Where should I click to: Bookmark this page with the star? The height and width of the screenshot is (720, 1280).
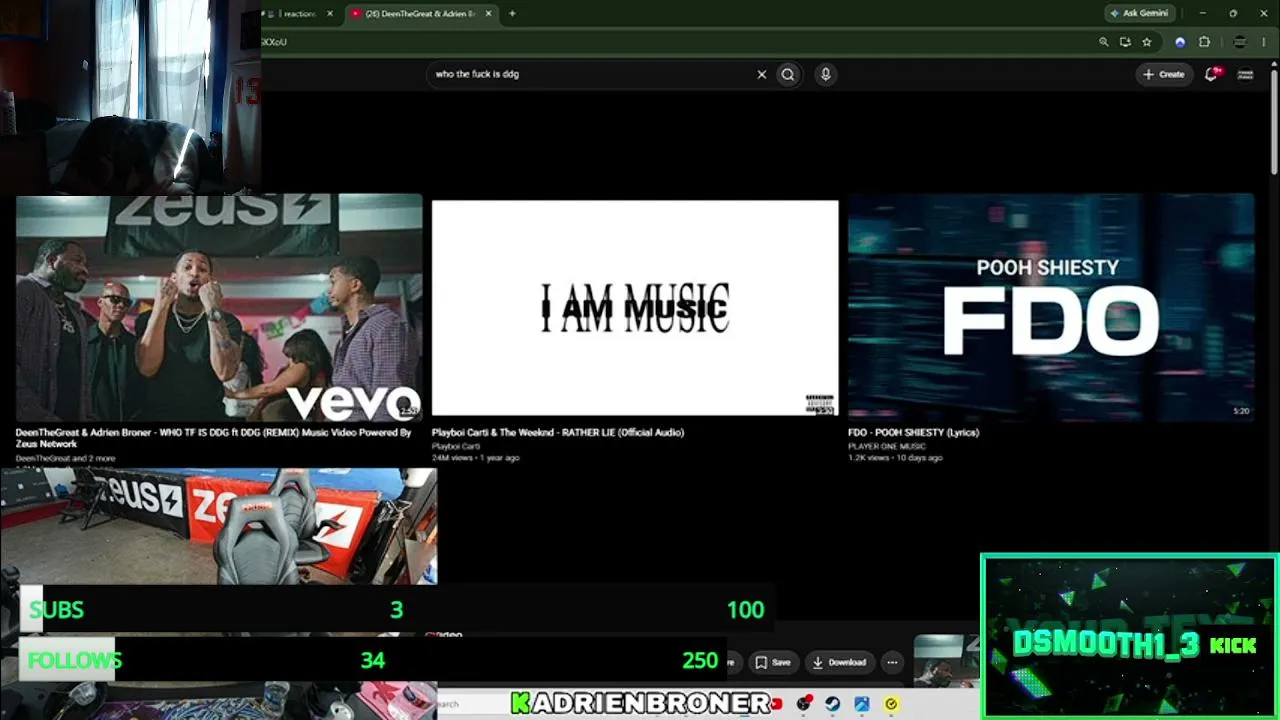1147,42
